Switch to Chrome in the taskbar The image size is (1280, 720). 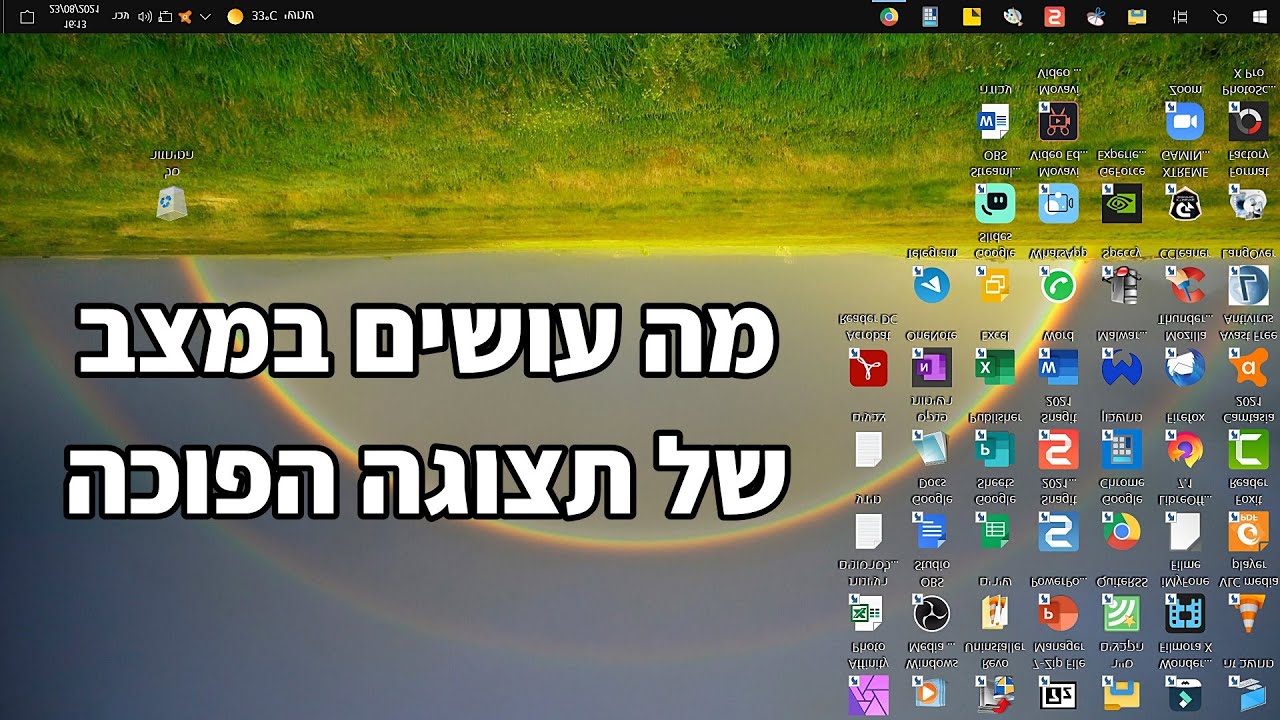tap(888, 16)
